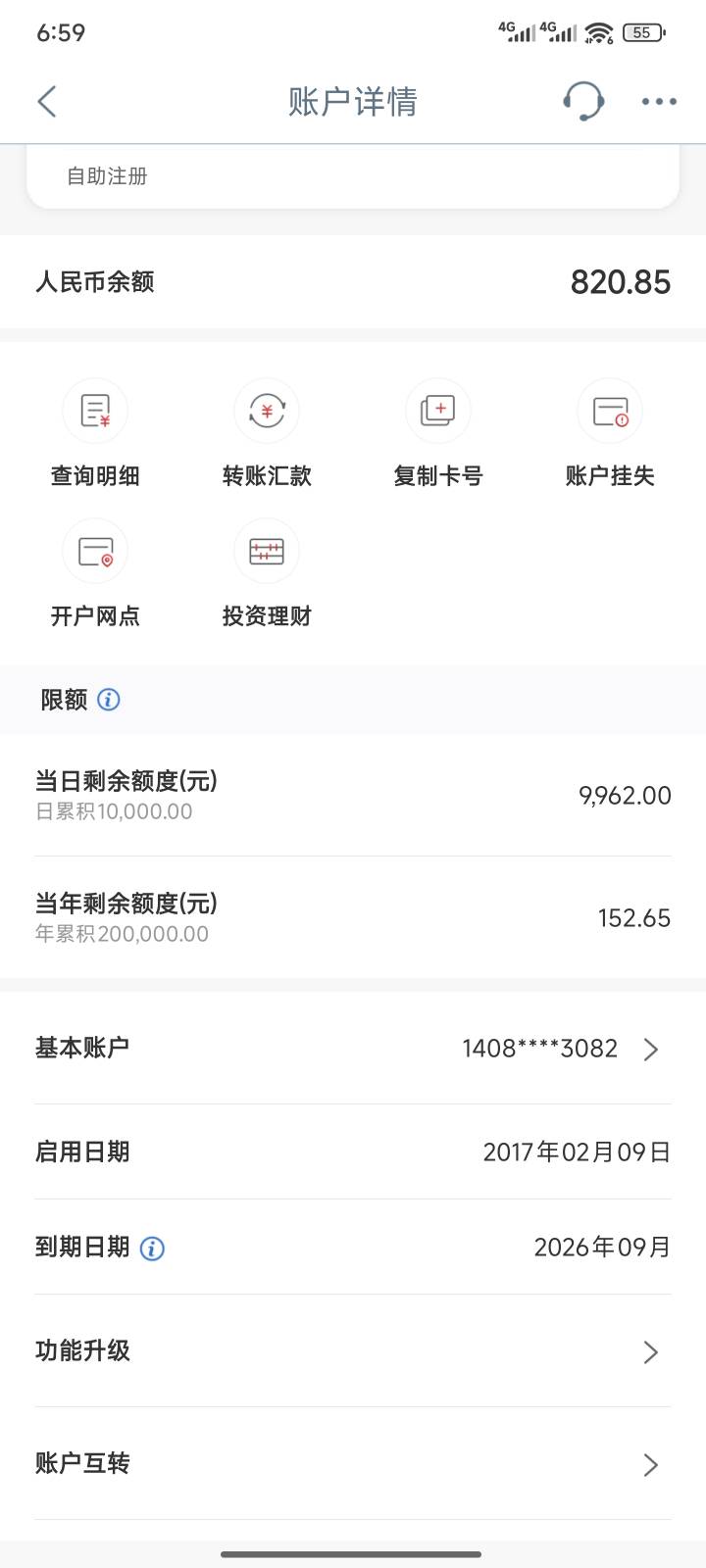Tap the 复制卡号 copy card number icon
The height and width of the screenshot is (1568, 706).
point(438,411)
